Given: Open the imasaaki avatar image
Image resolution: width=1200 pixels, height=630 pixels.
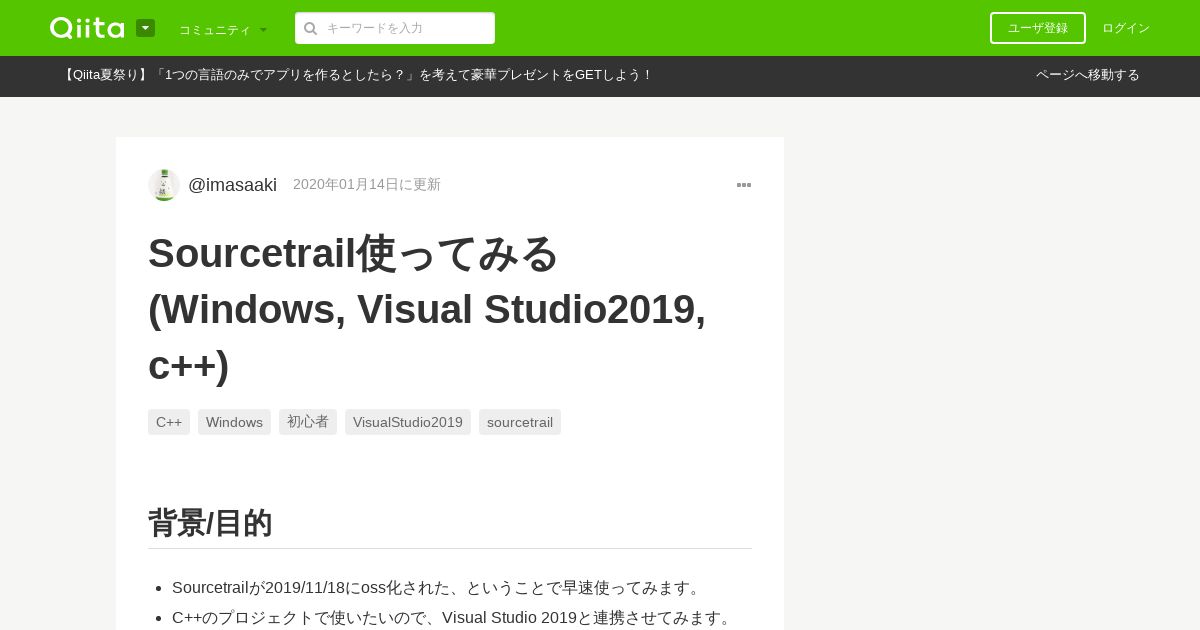Looking at the screenshot, I should (164, 185).
